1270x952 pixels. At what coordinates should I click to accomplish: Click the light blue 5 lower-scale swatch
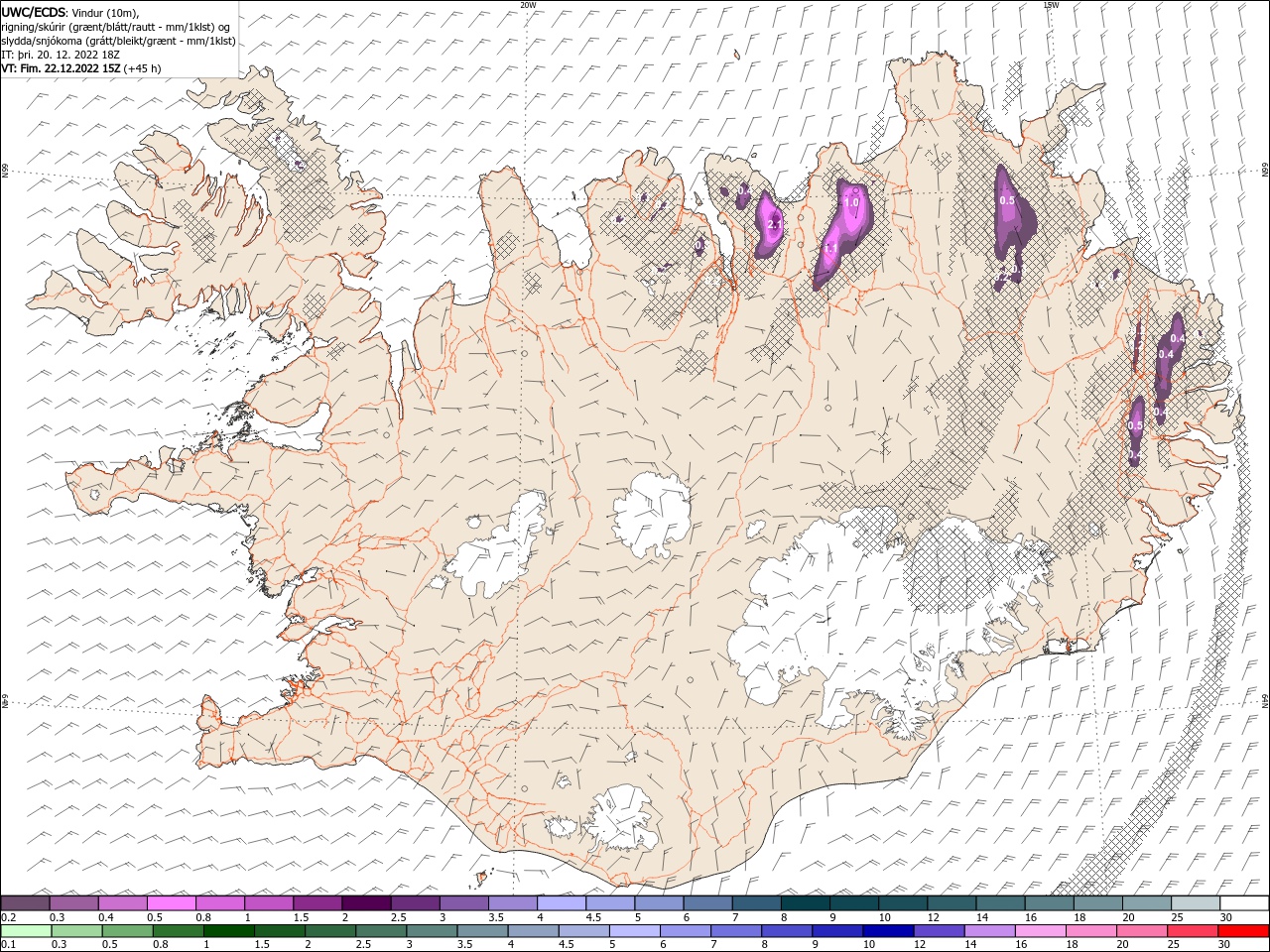pos(635,930)
